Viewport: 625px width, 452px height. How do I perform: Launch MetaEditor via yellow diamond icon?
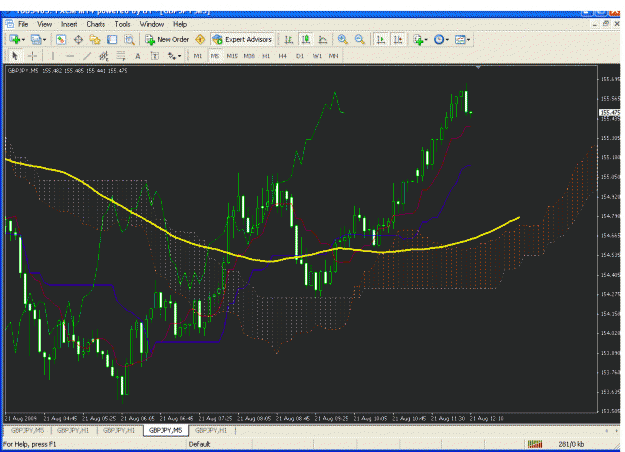[x=200, y=39]
